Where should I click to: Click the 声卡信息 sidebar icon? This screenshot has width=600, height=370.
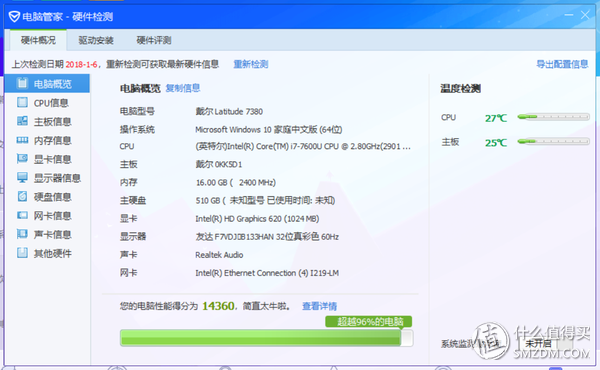22,234
